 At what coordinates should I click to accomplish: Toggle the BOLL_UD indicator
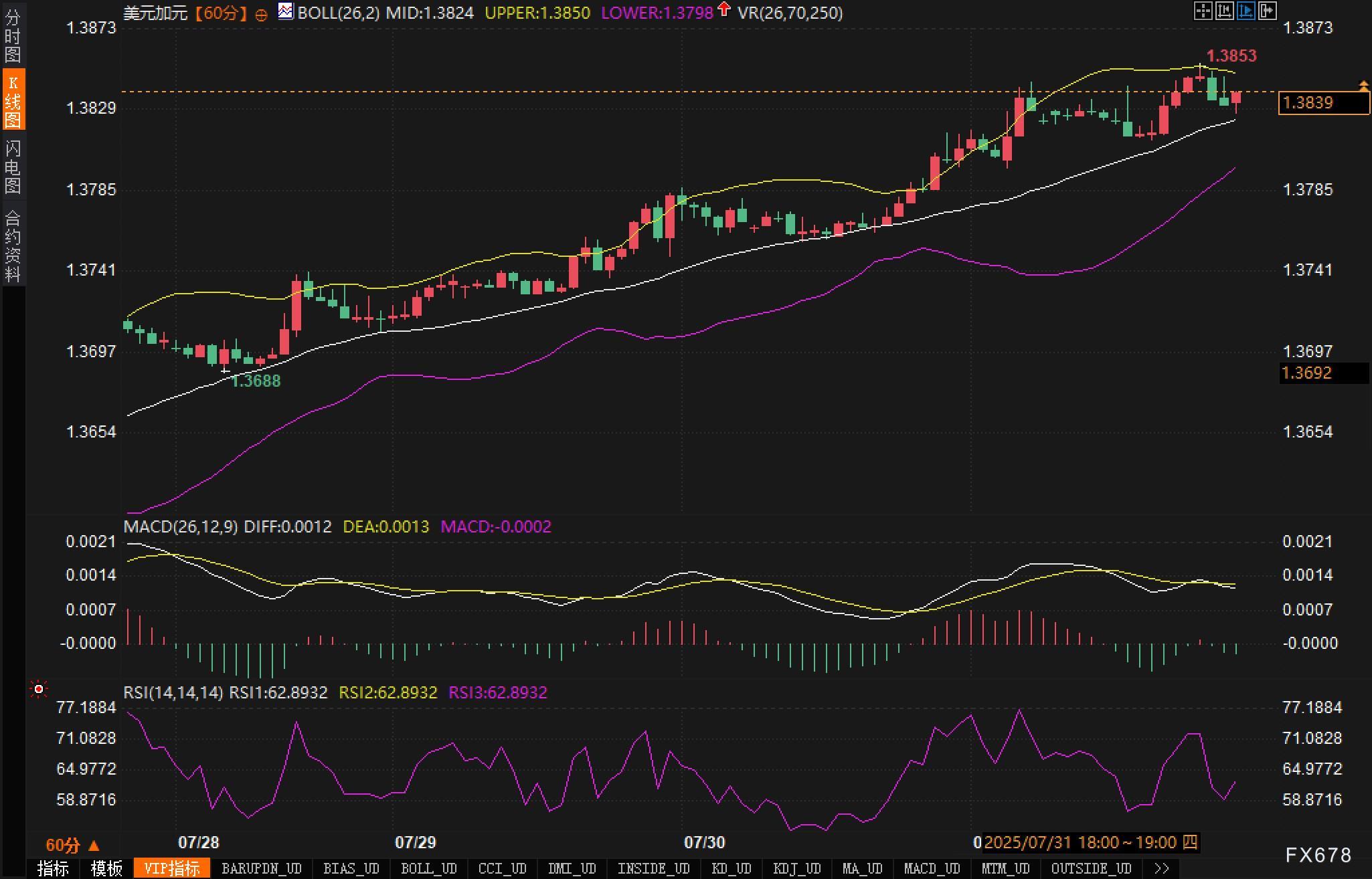(428, 868)
